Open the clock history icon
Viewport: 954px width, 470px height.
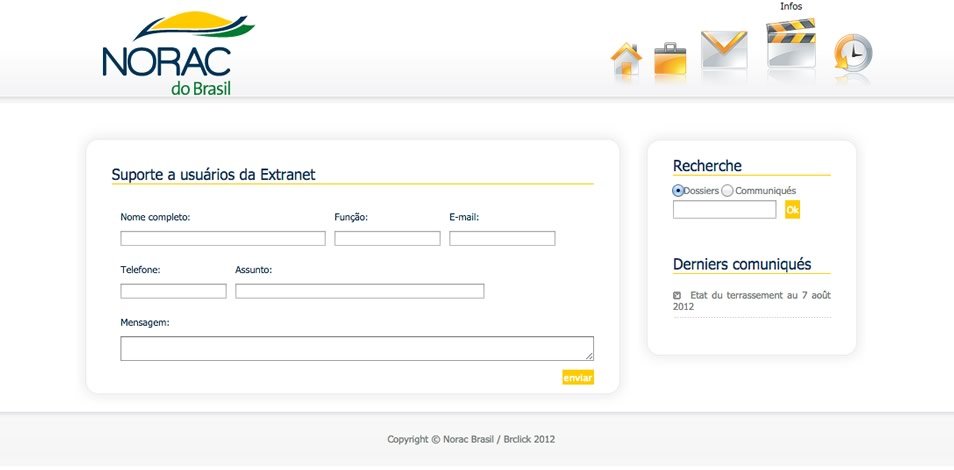point(853,53)
